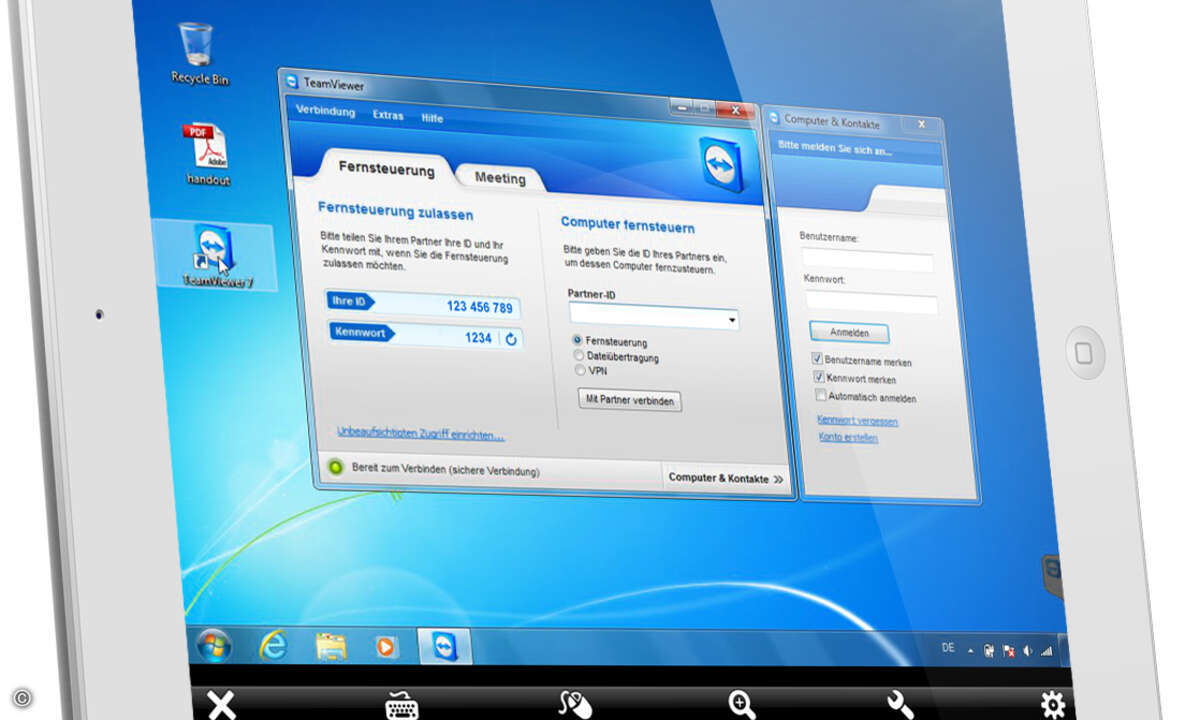Select the VPN radio button
The height and width of the screenshot is (720, 1200).
[579, 370]
